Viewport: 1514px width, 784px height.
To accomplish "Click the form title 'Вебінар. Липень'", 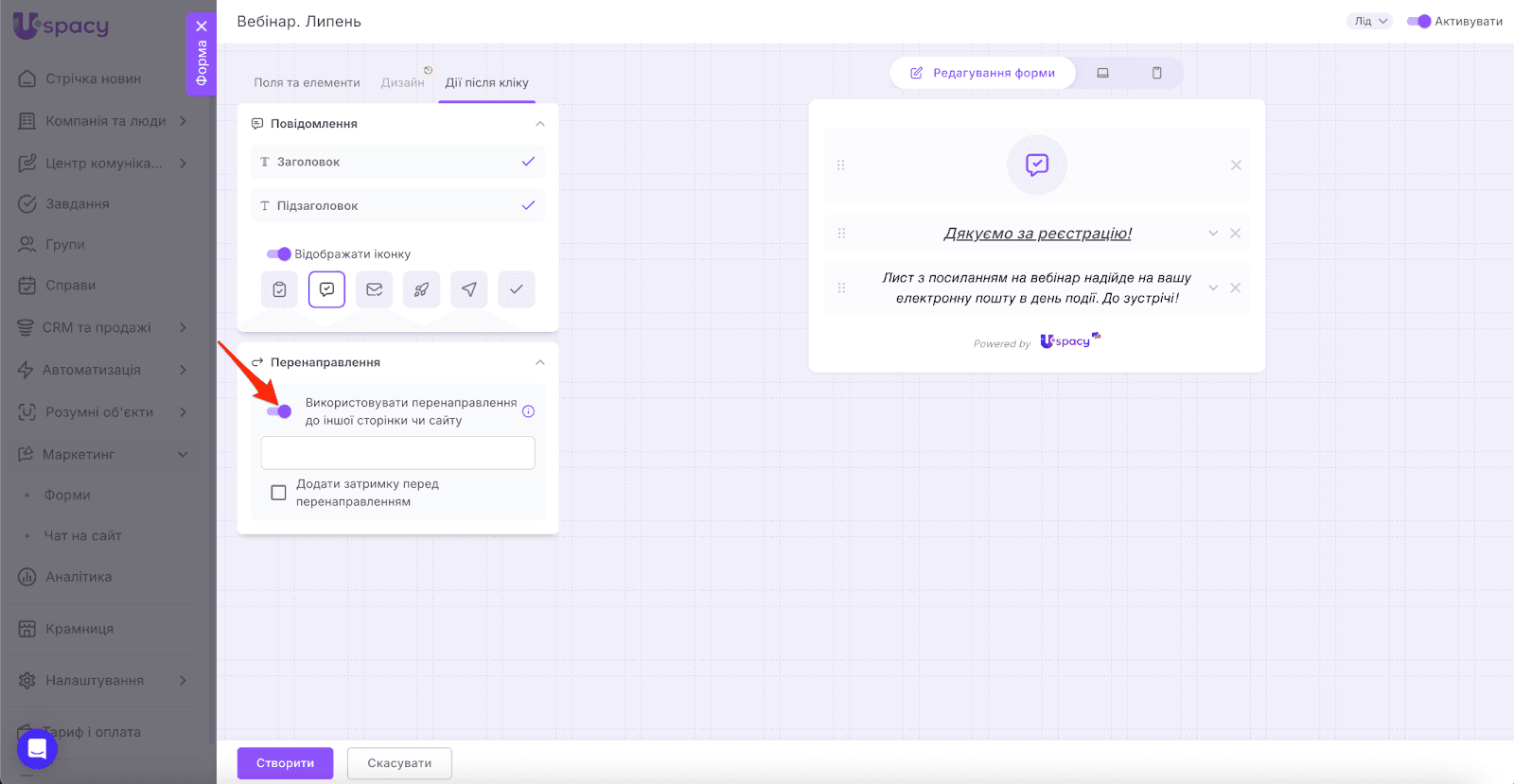I will pos(299,21).
